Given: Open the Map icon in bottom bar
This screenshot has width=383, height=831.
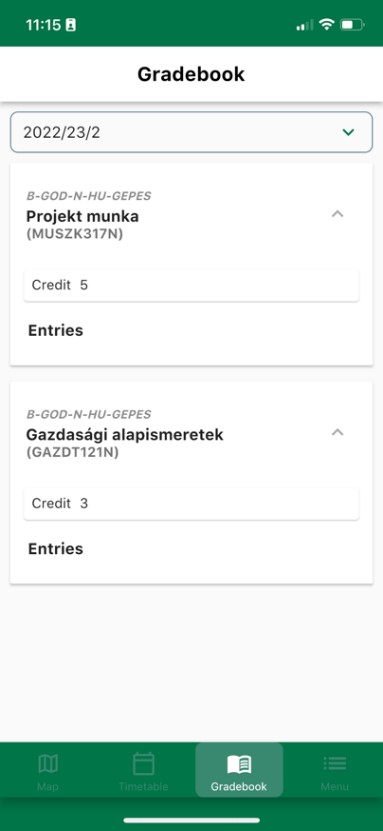Looking at the screenshot, I should point(48,764).
